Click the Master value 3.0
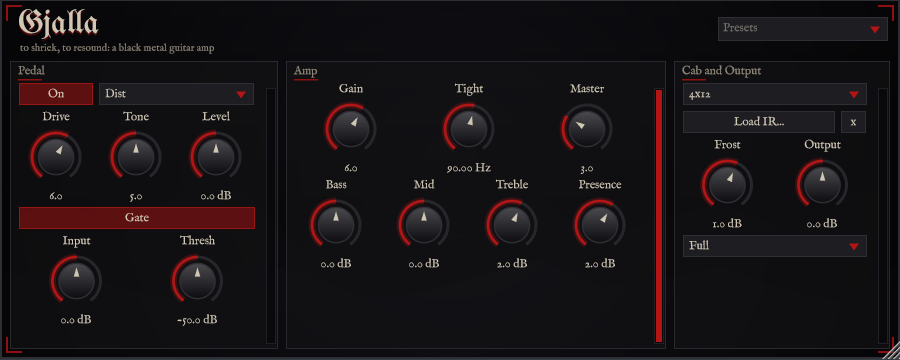The image size is (900, 360). click(587, 169)
